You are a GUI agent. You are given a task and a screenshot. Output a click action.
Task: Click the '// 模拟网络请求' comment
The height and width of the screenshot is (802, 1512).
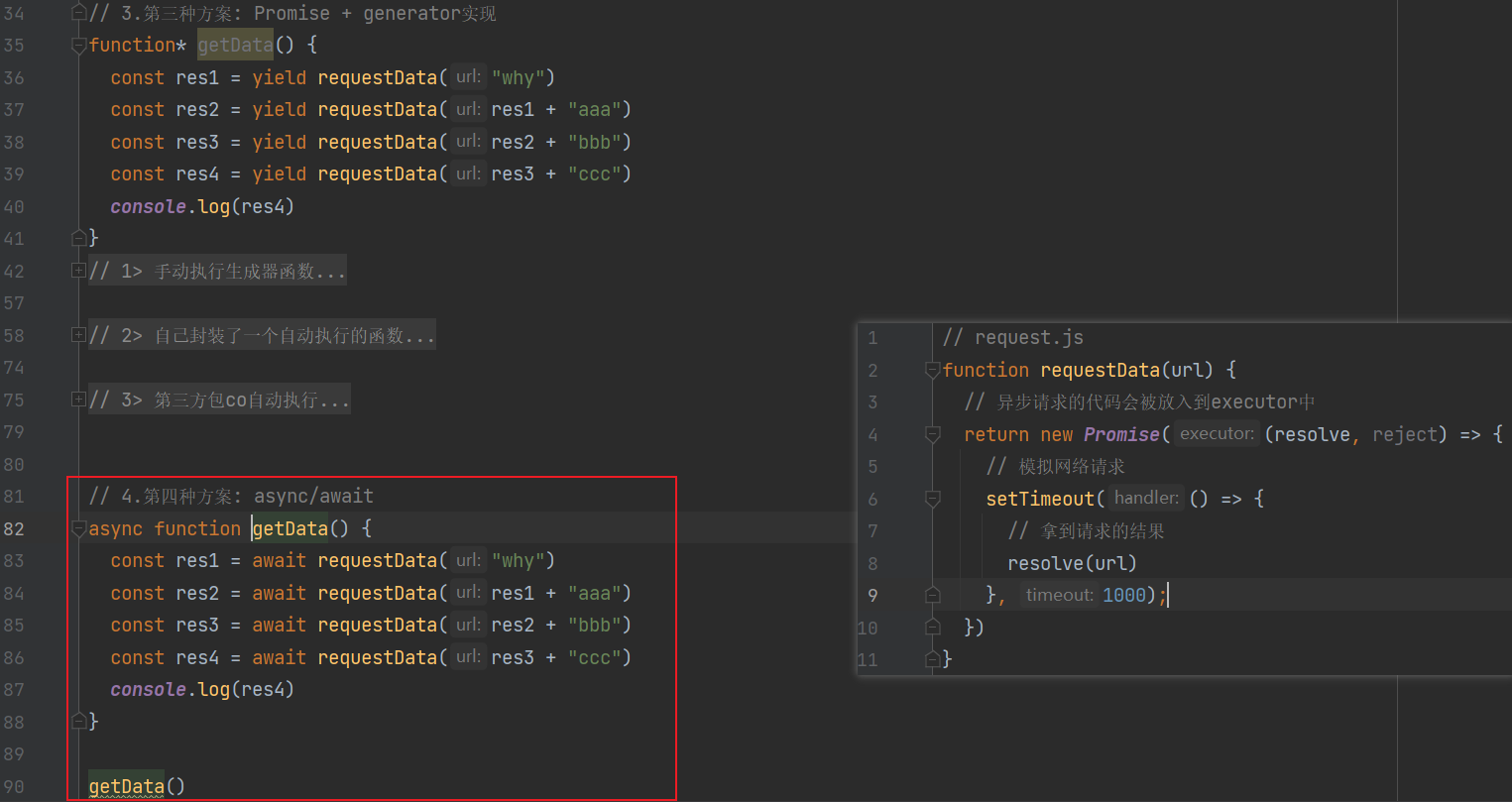tap(1055, 466)
